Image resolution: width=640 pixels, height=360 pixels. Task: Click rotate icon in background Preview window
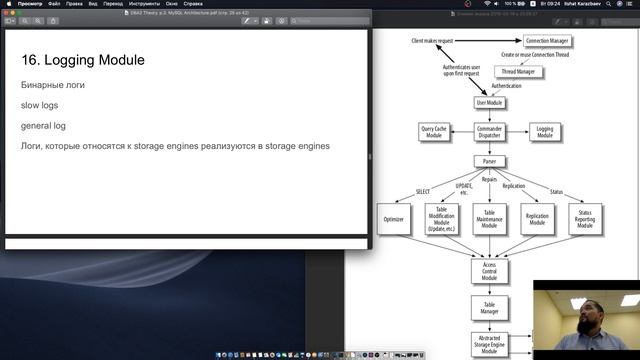[577, 22]
